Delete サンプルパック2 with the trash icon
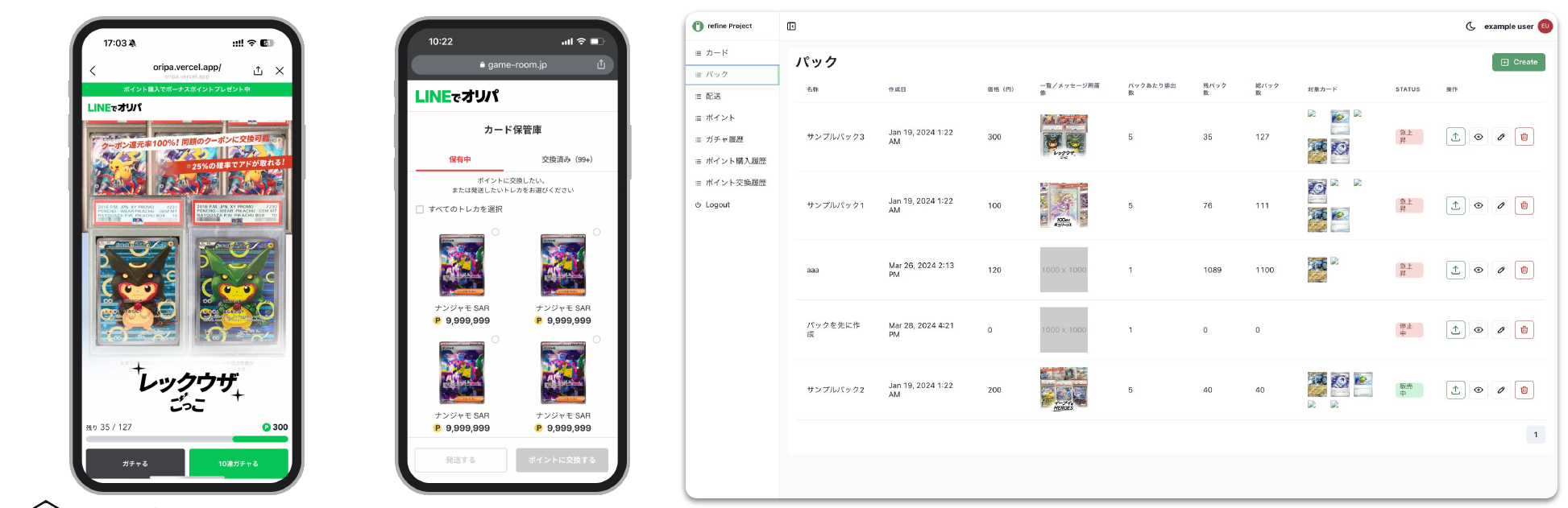 coord(1524,390)
